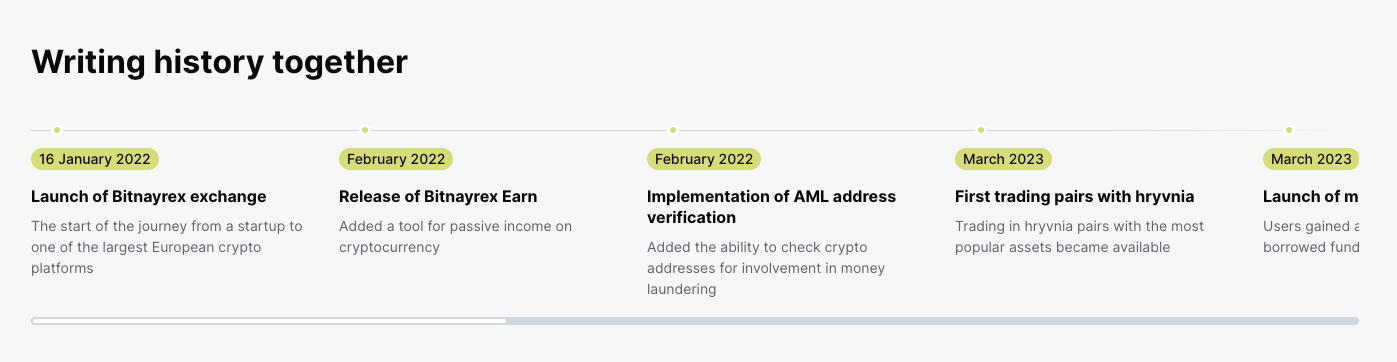1397x362 pixels.
Task: Select the Bitnayrex Earn timeline dot
Action: coord(365,130)
